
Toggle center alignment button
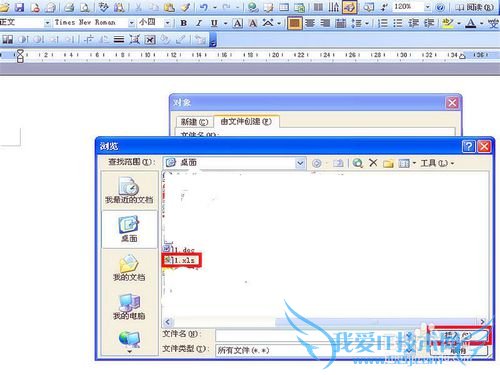pos(310,23)
